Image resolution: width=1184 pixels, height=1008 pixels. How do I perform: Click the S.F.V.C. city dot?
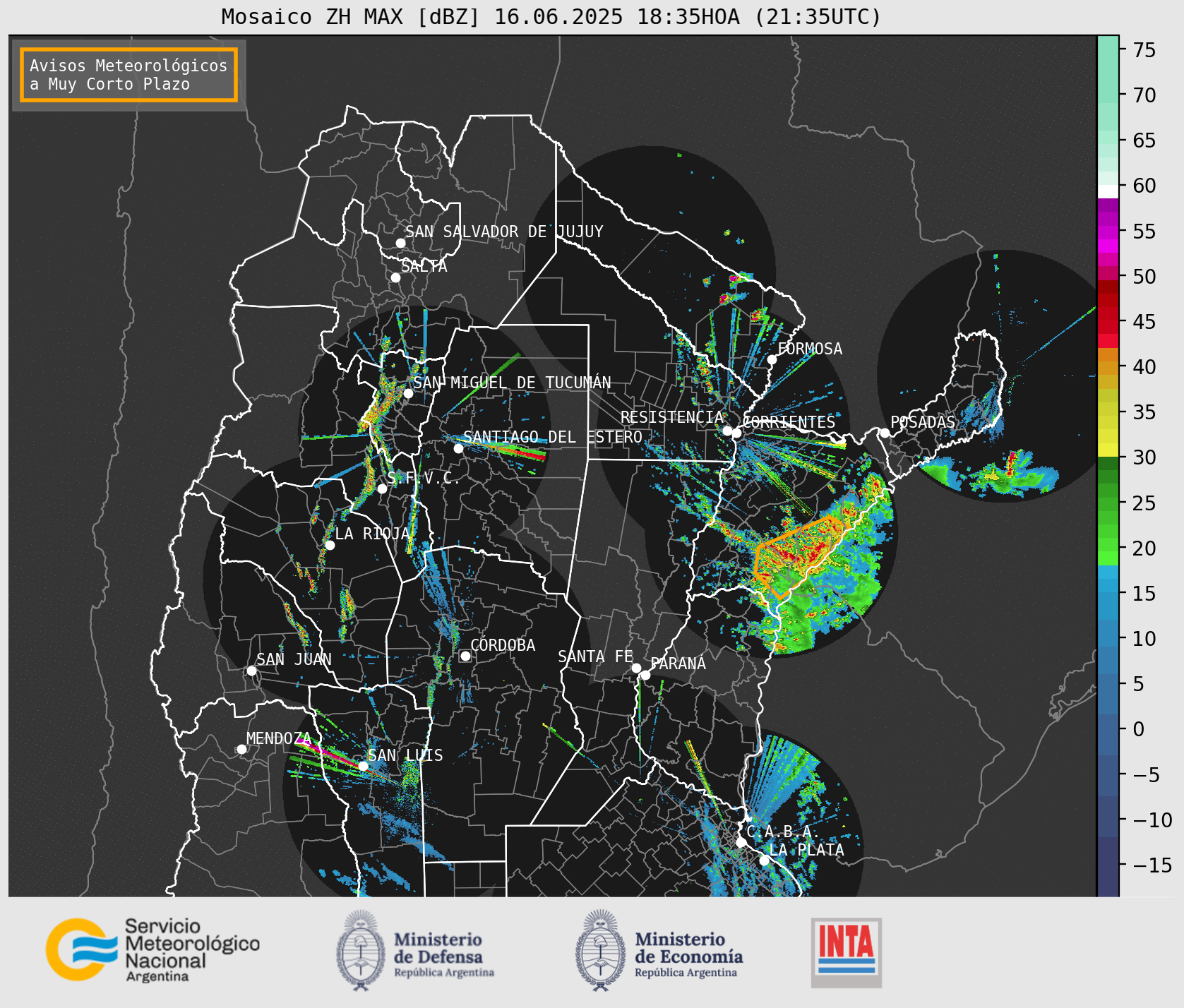[382, 488]
